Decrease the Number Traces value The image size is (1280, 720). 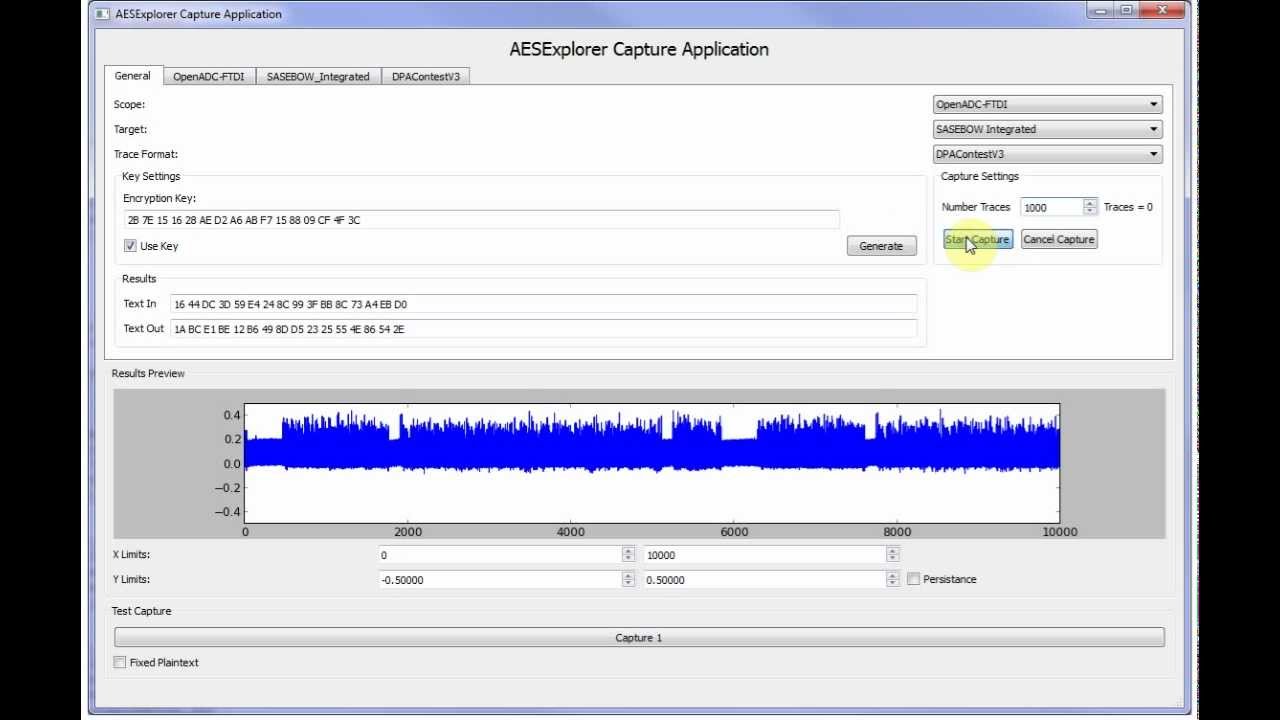(1090, 211)
